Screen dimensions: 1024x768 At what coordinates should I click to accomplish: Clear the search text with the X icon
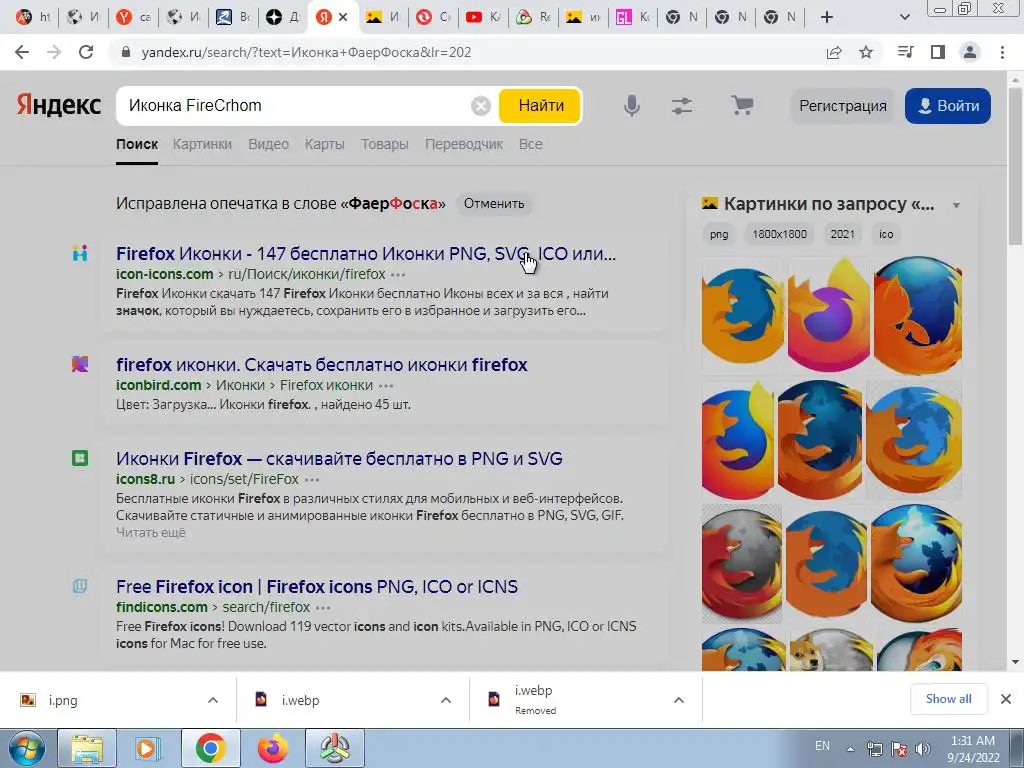point(481,106)
